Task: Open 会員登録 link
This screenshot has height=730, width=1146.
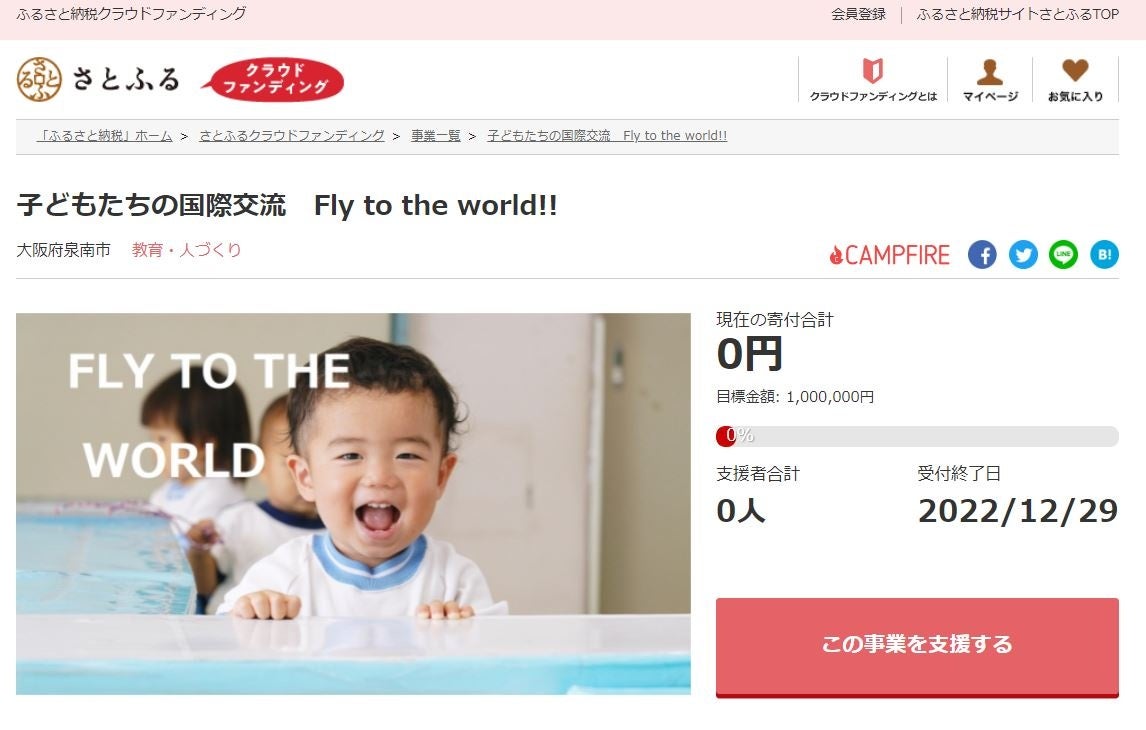Action: 858,14
